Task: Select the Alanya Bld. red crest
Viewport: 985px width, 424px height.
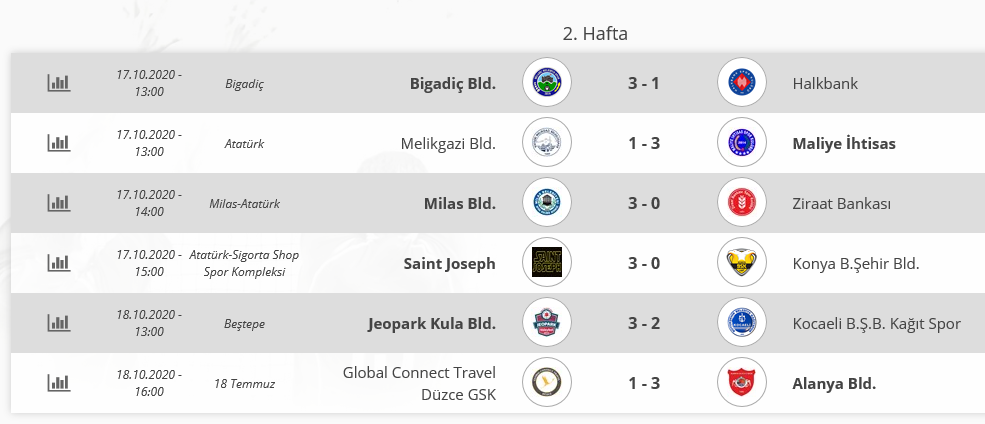Action: click(x=742, y=383)
